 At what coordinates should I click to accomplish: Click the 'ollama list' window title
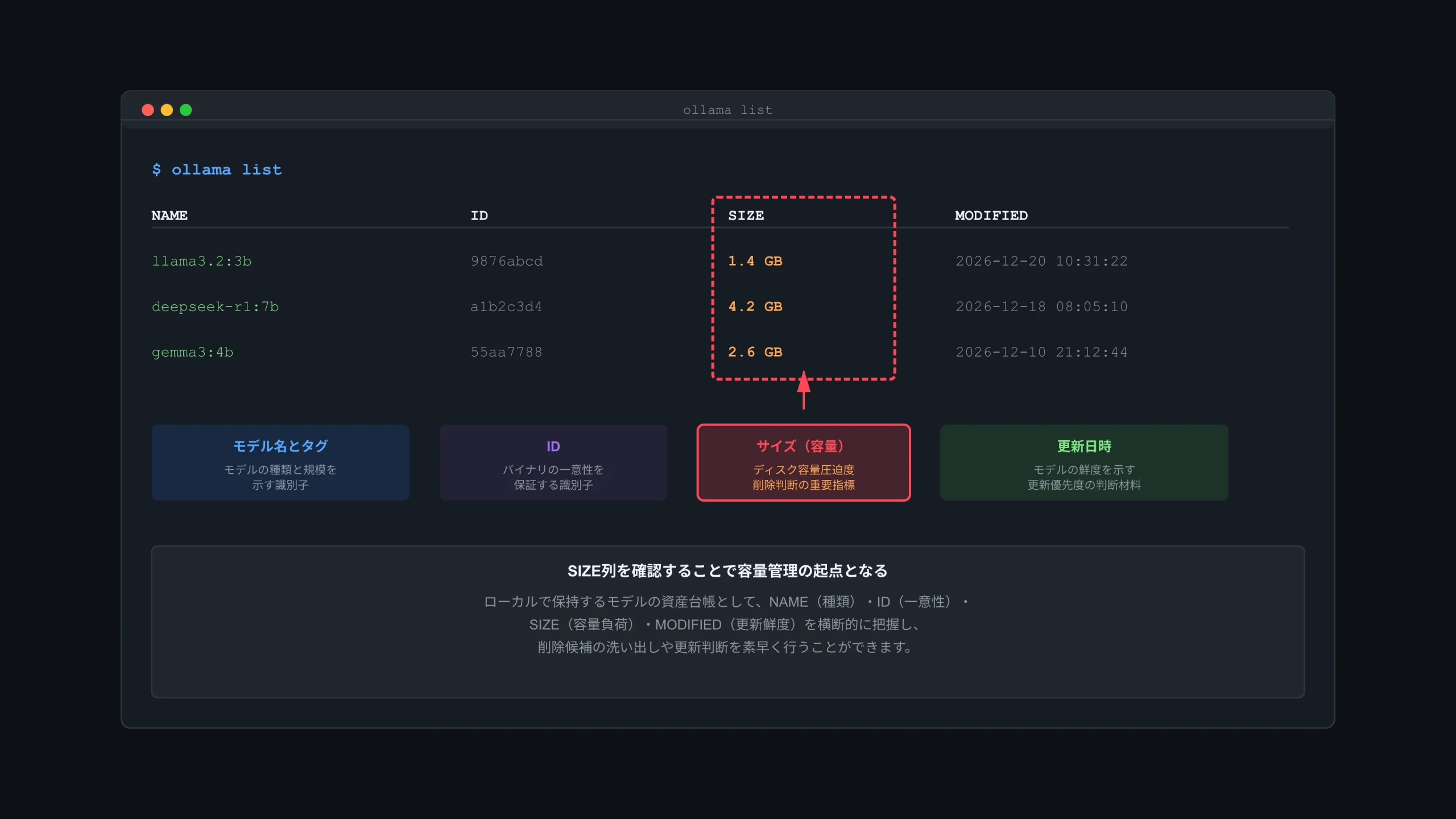point(727,110)
